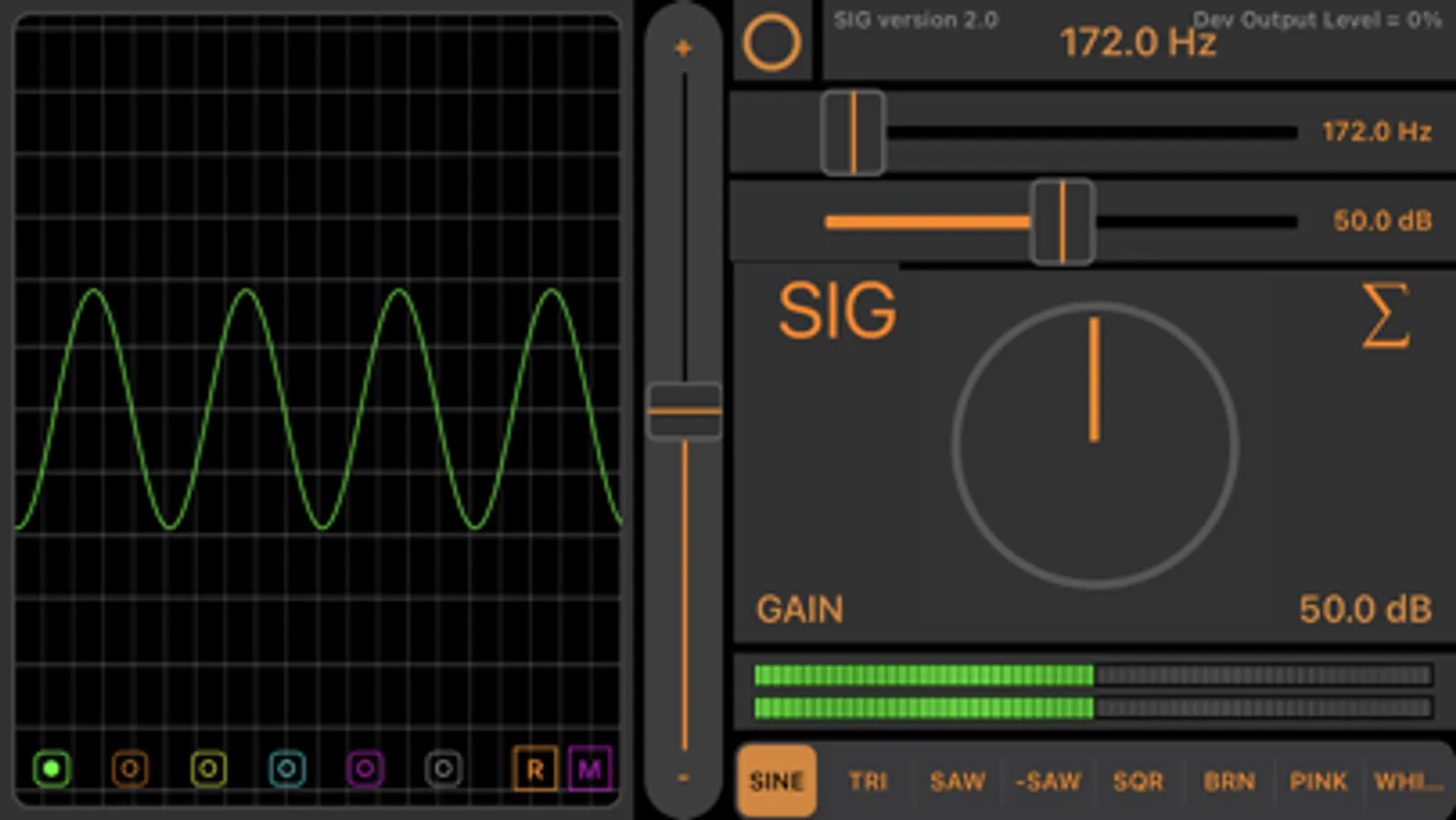The height and width of the screenshot is (820, 1456).
Task: Pick the BRN brown noise option
Action: pos(1228,781)
